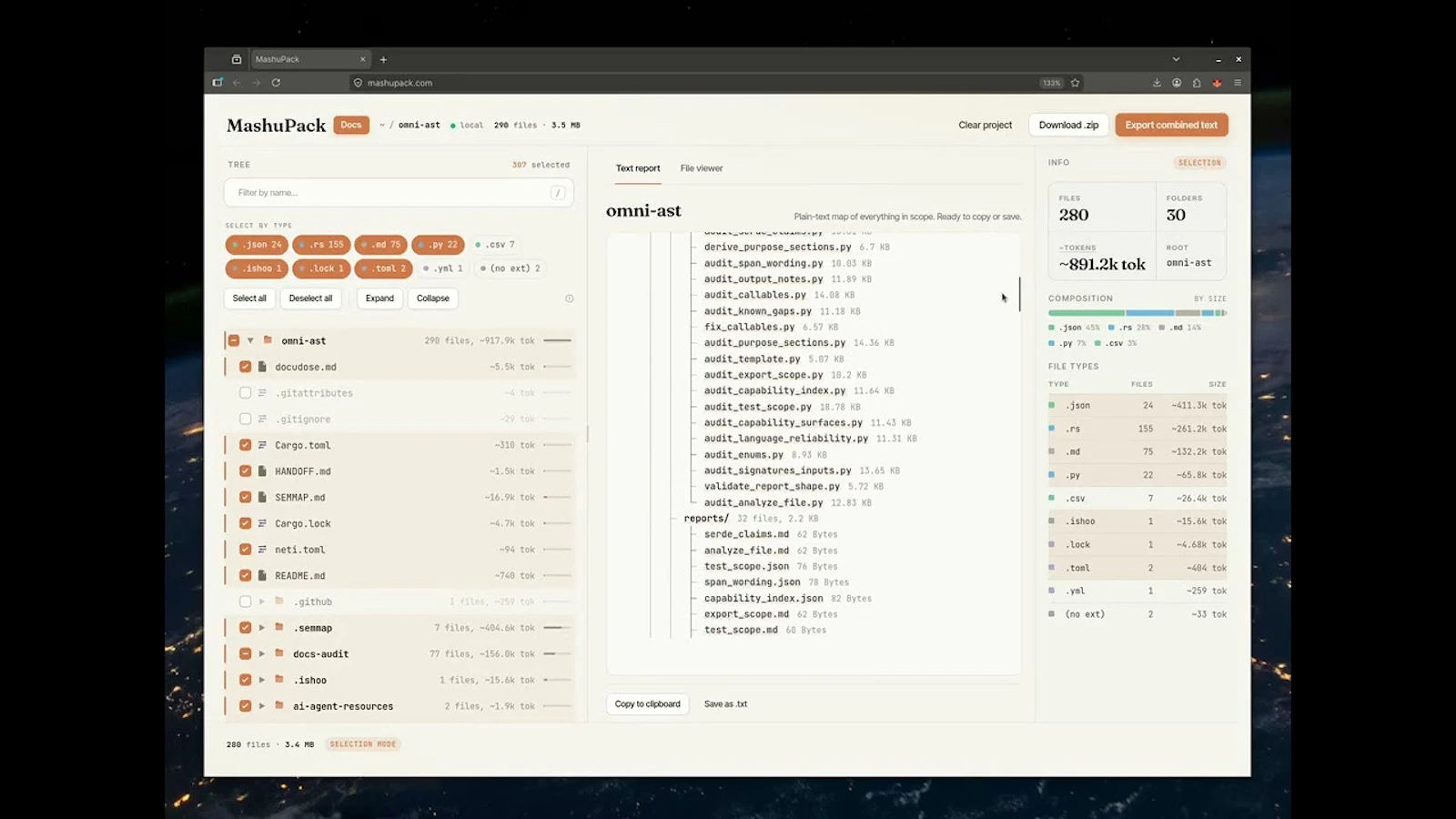The height and width of the screenshot is (819, 1456).
Task: Check the .gitignore checkbox
Action: 245,419
